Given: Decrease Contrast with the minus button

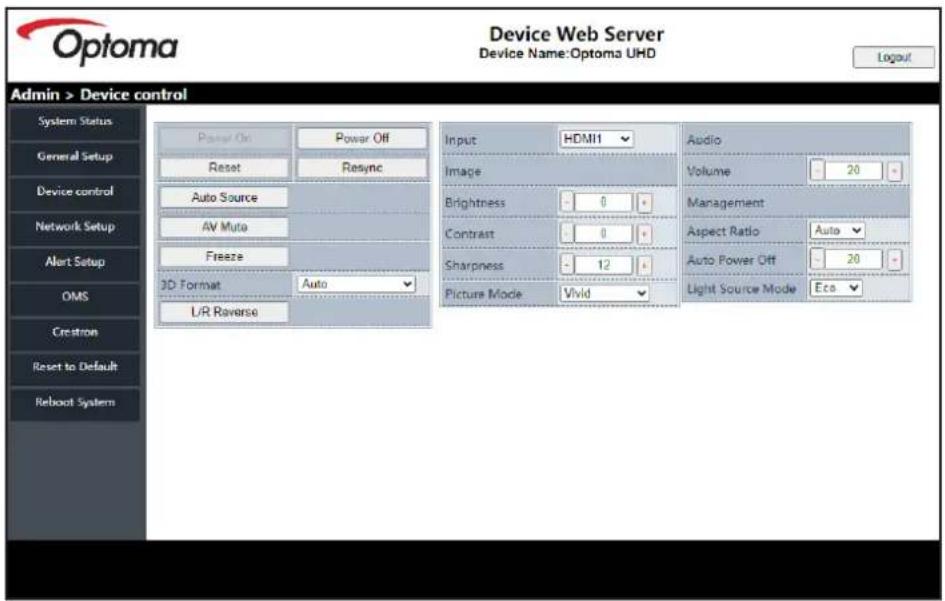Looking at the screenshot, I should point(567,233).
